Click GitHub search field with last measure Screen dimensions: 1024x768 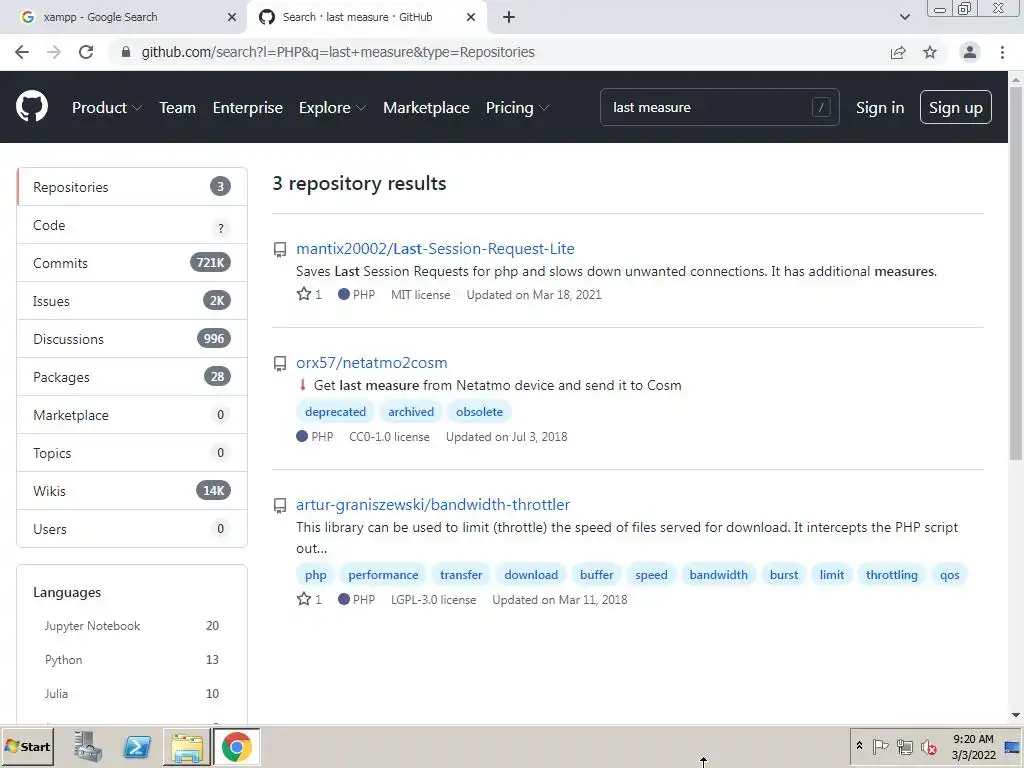coord(719,107)
